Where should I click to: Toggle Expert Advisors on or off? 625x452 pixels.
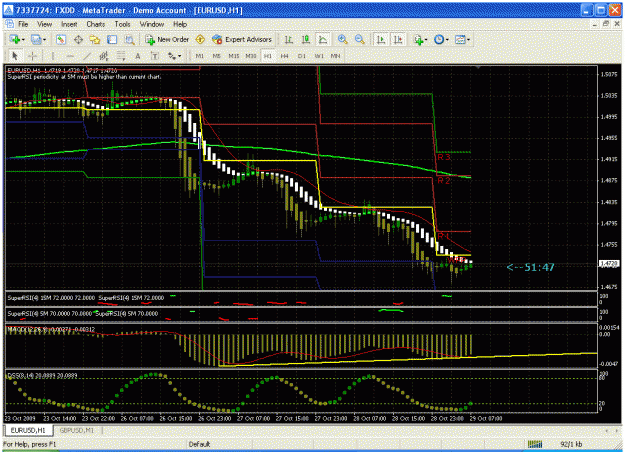pos(242,39)
